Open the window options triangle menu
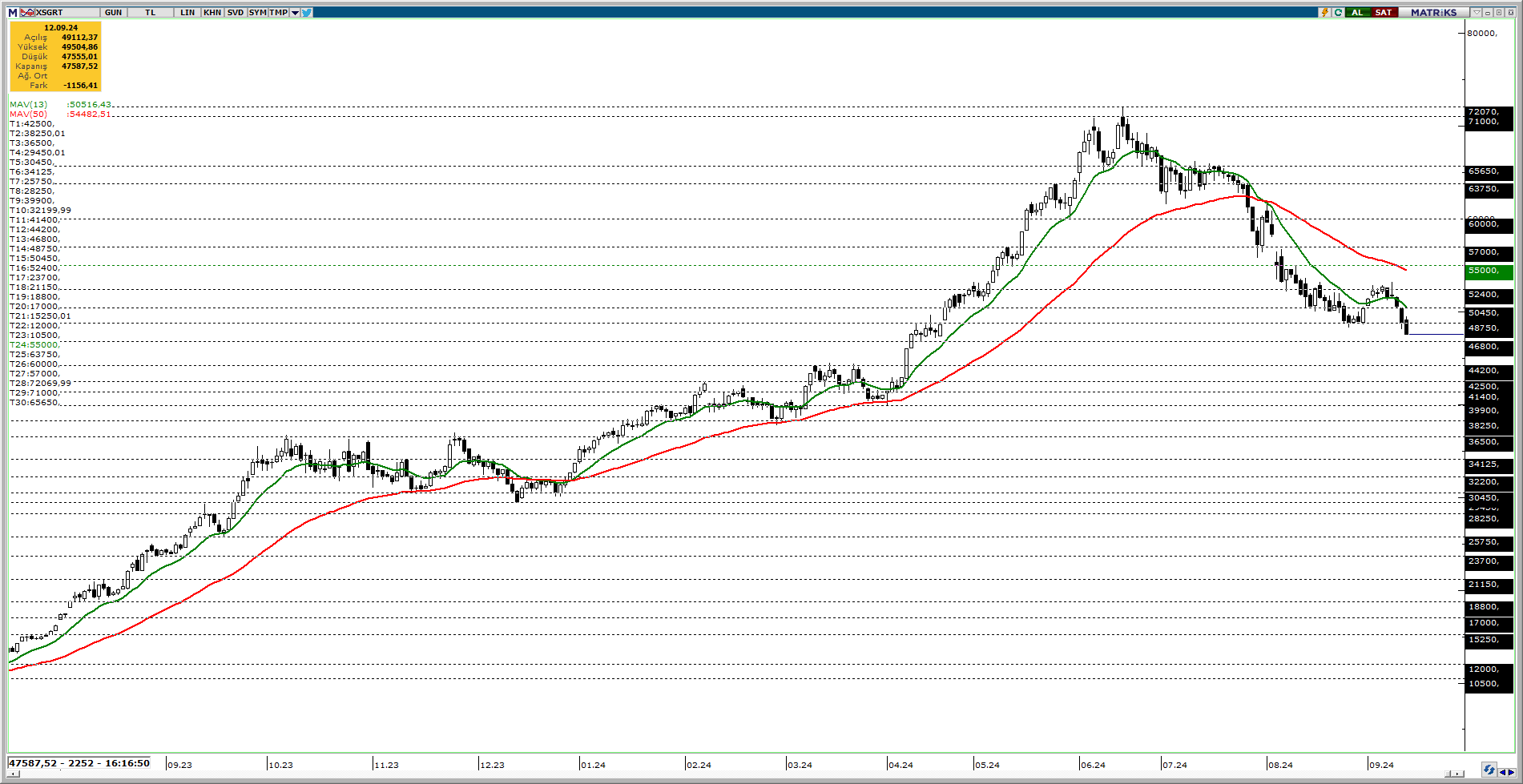This screenshot has height=784, width=1523. tap(1477, 13)
